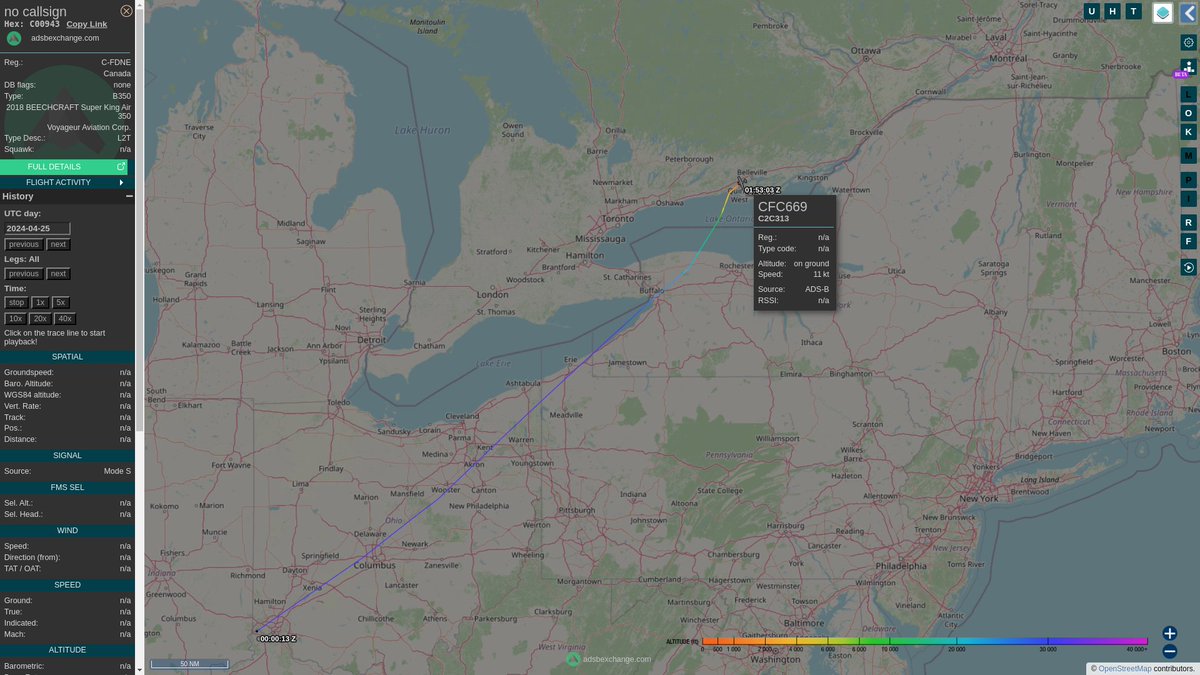Image resolution: width=1200 pixels, height=675 pixels.
Task: Click the replay play-circle icon
Action: tap(1188, 267)
